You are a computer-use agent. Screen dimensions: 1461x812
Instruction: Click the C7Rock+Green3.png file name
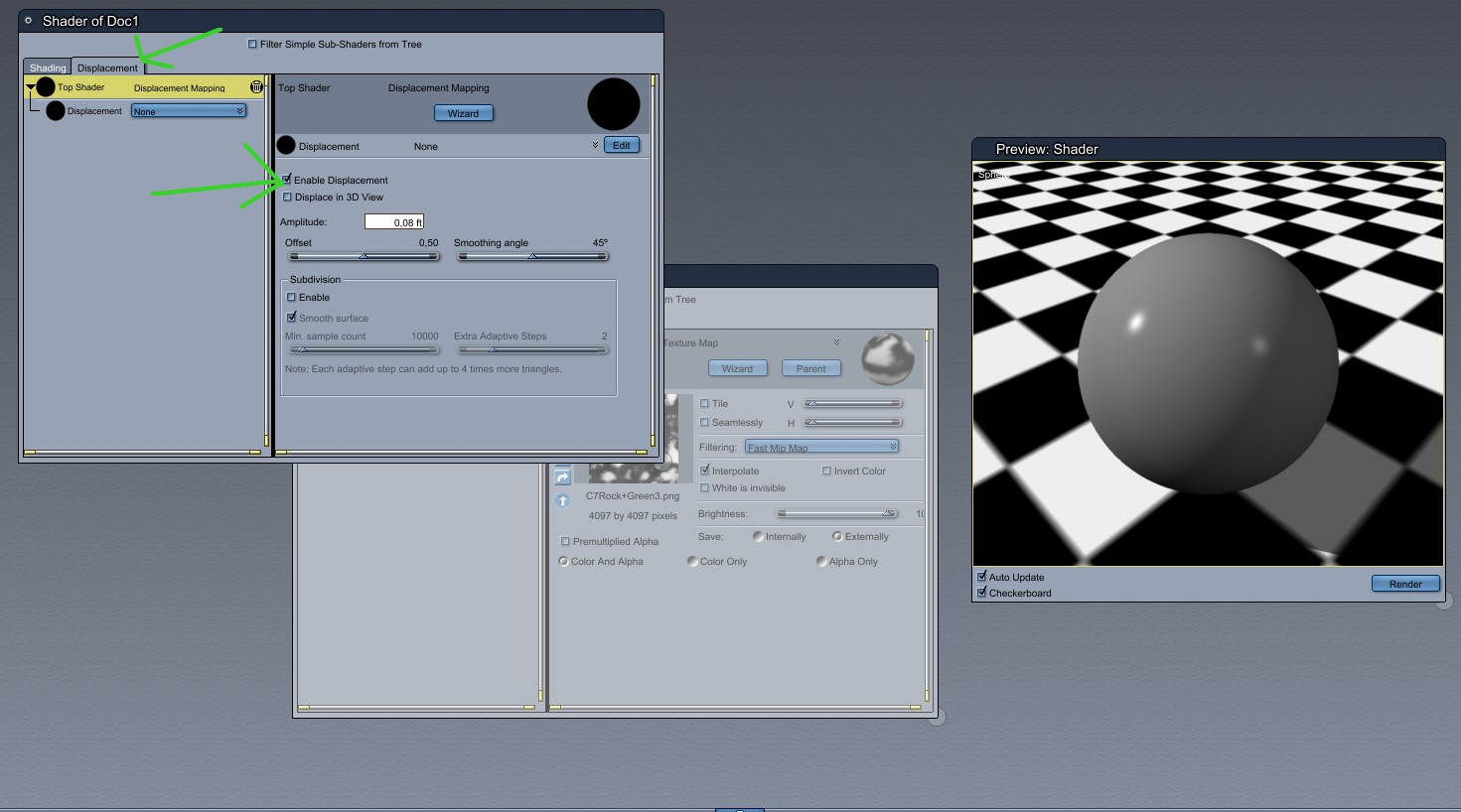(x=633, y=496)
